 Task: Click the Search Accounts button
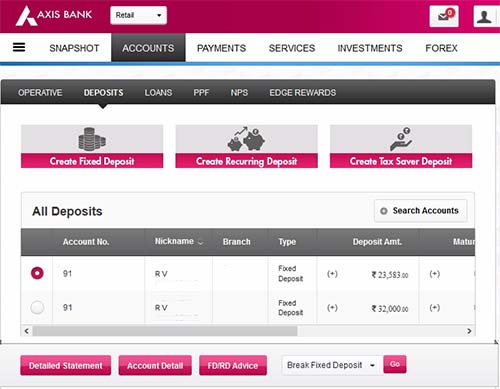coord(421,211)
